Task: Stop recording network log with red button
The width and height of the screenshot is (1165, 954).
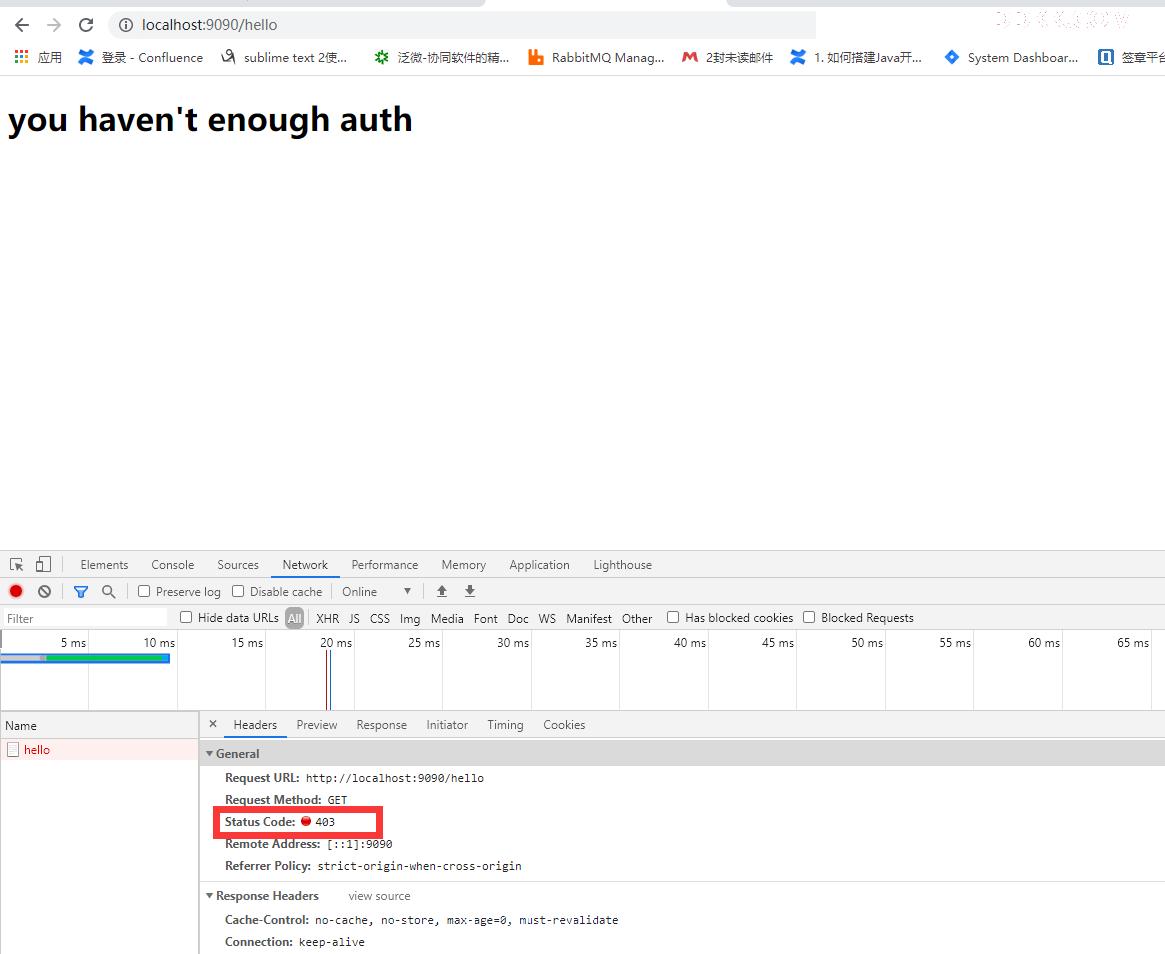Action: (x=16, y=591)
